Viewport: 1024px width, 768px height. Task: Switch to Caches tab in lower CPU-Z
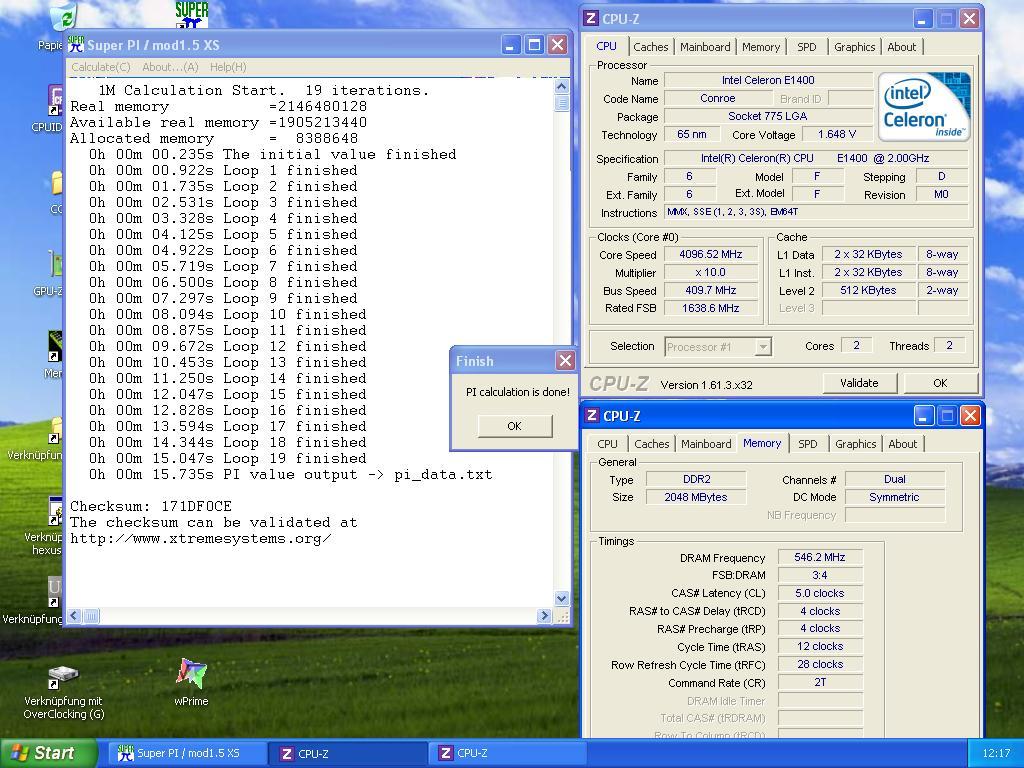click(x=652, y=444)
